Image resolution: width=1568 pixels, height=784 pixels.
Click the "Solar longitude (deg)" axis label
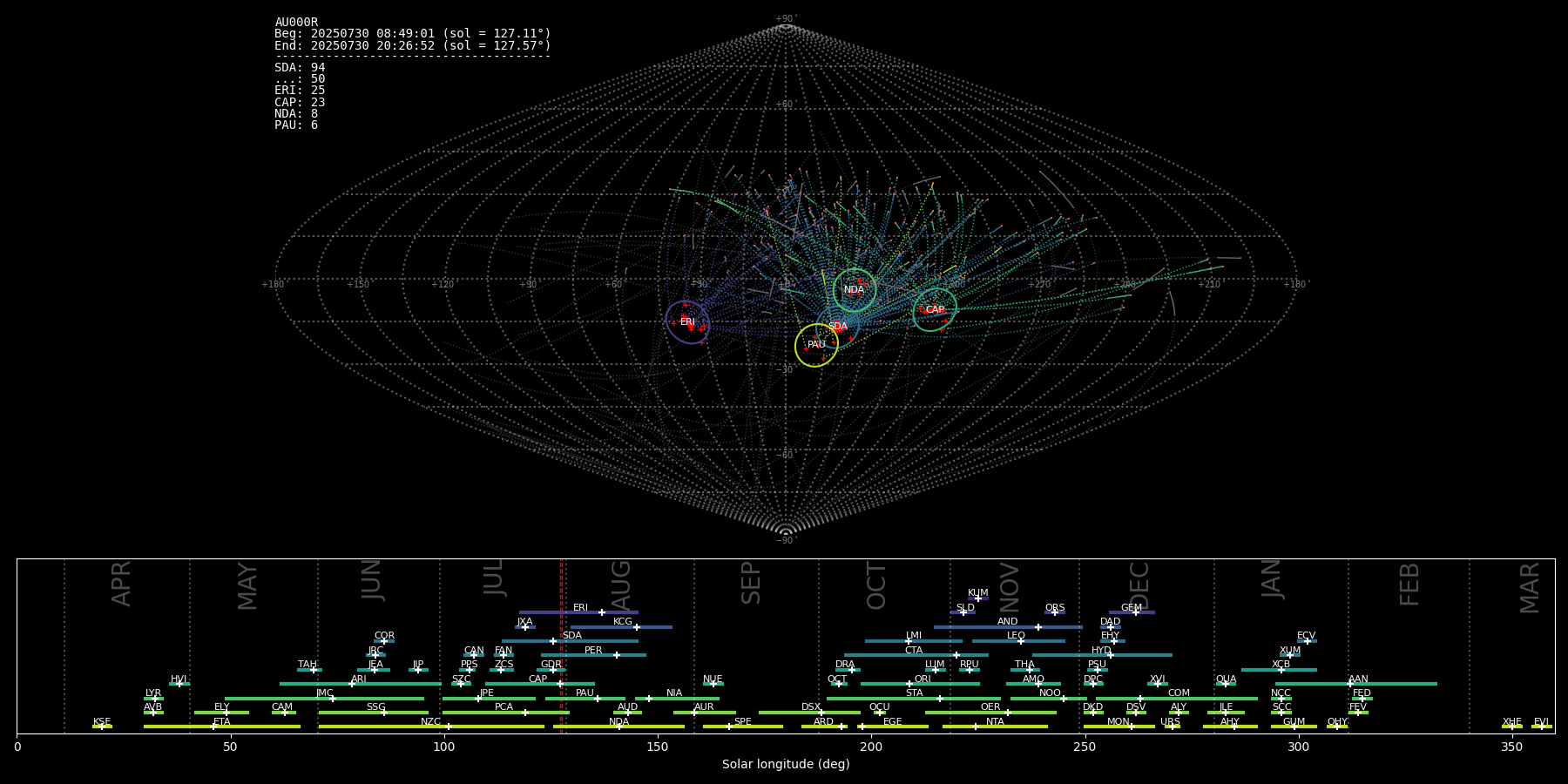click(786, 764)
